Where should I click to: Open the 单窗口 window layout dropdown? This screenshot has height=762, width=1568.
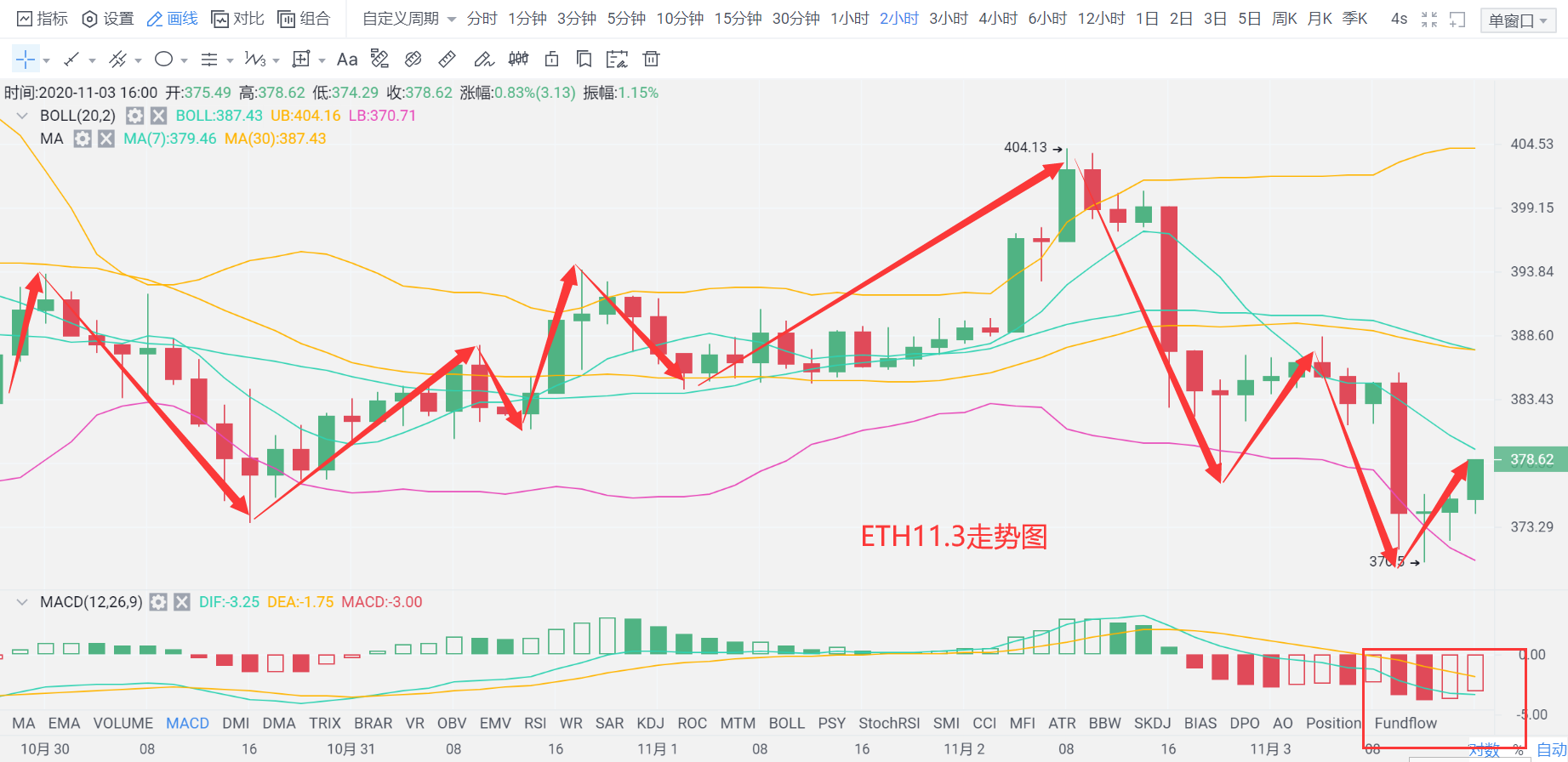[x=1518, y=20]
